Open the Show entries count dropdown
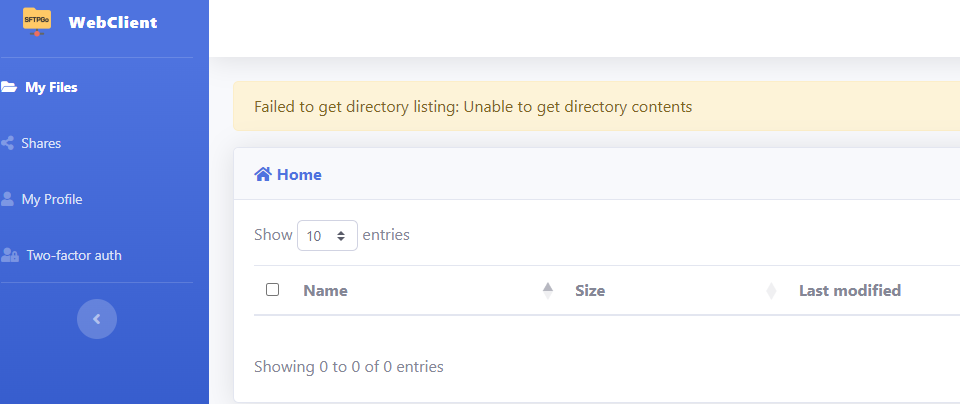Image resolution: width=960 pixels, height=404 pixels. coord(327,236)
